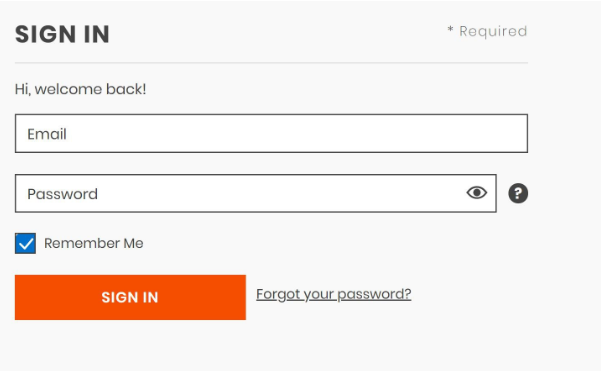Uncheck the Remember Me checkbox
601x371 pixels.
click(25, 243)
